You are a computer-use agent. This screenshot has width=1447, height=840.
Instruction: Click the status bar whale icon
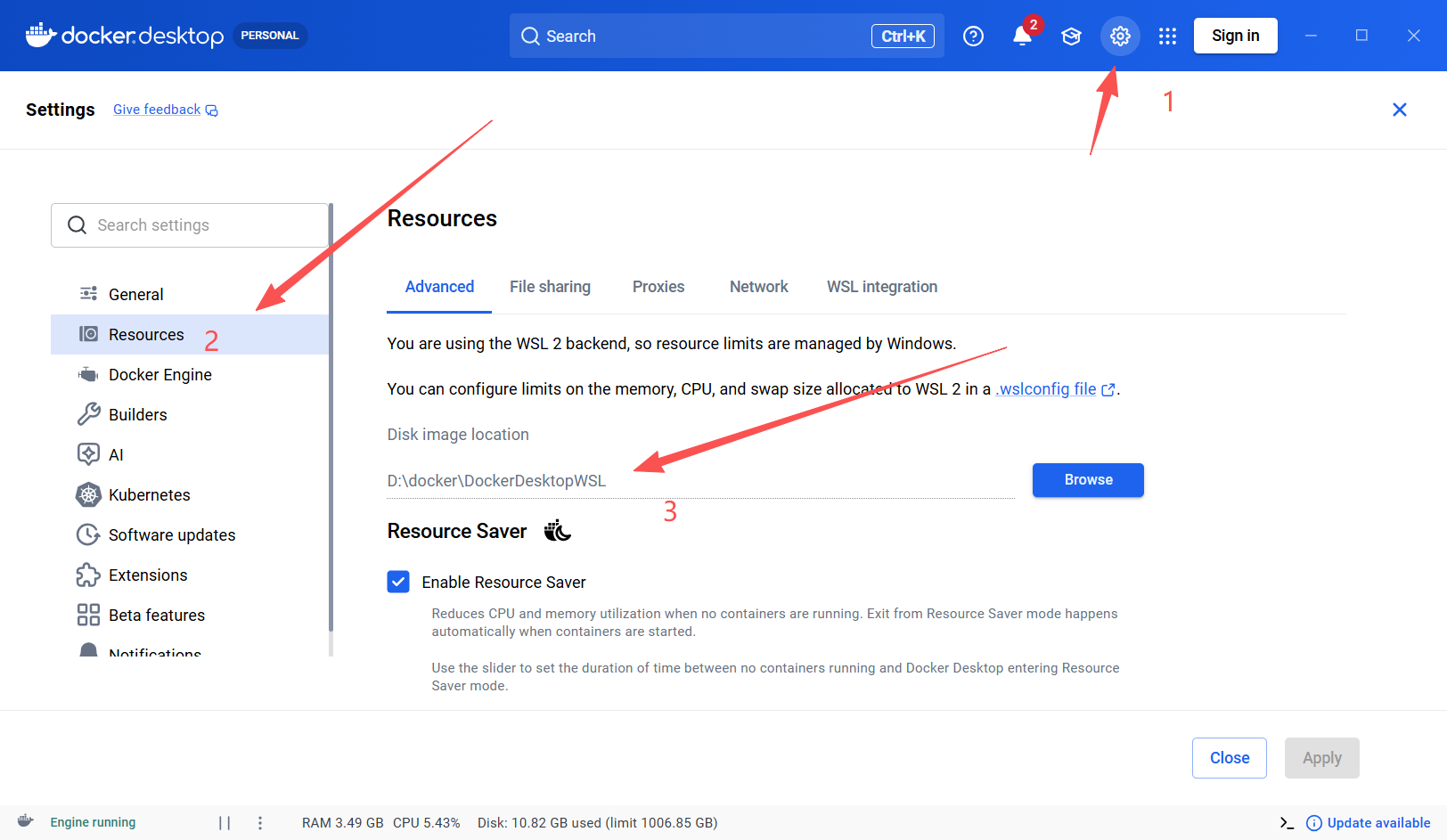point(26,821)
